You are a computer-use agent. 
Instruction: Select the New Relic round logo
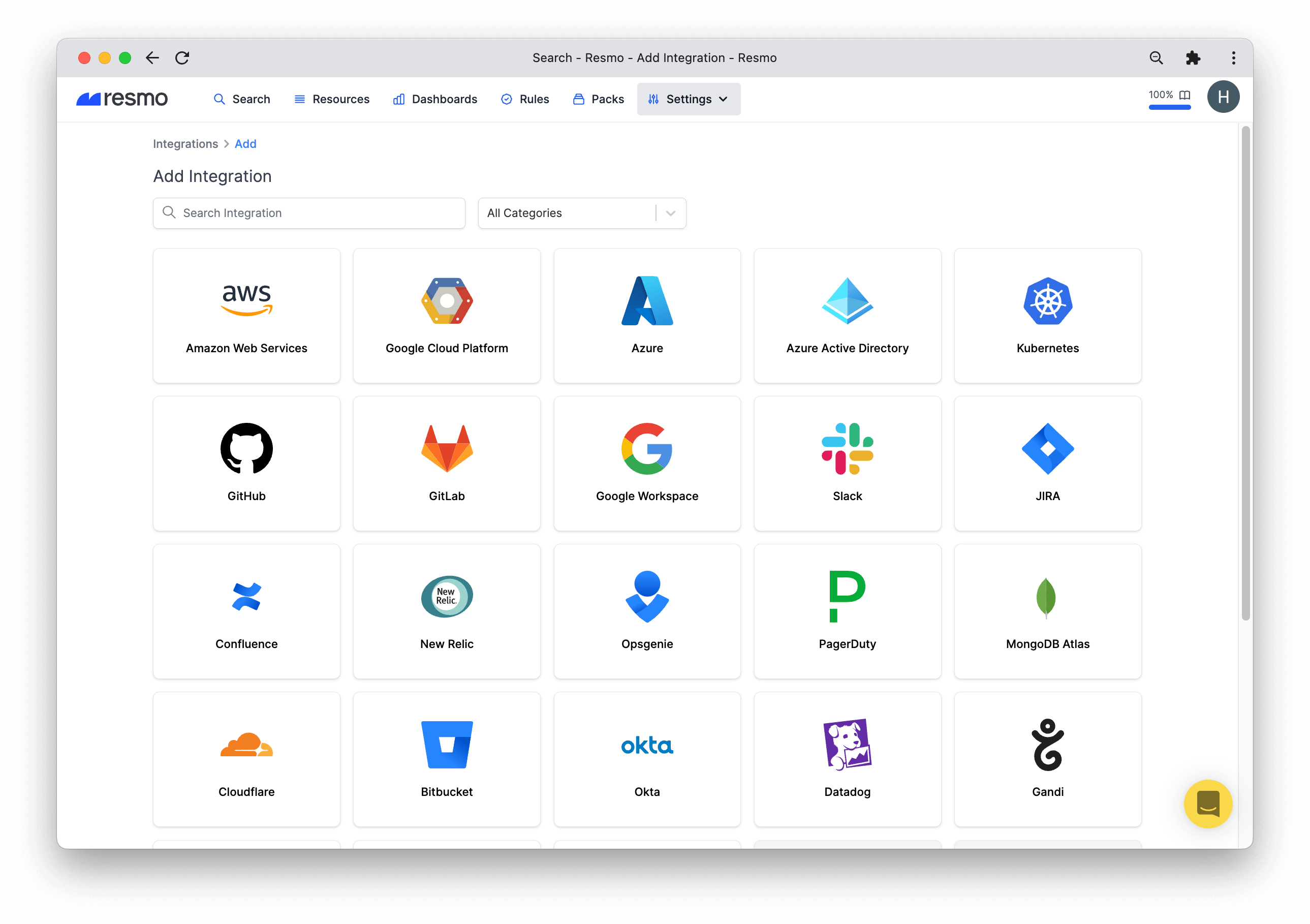coord(447,596)
